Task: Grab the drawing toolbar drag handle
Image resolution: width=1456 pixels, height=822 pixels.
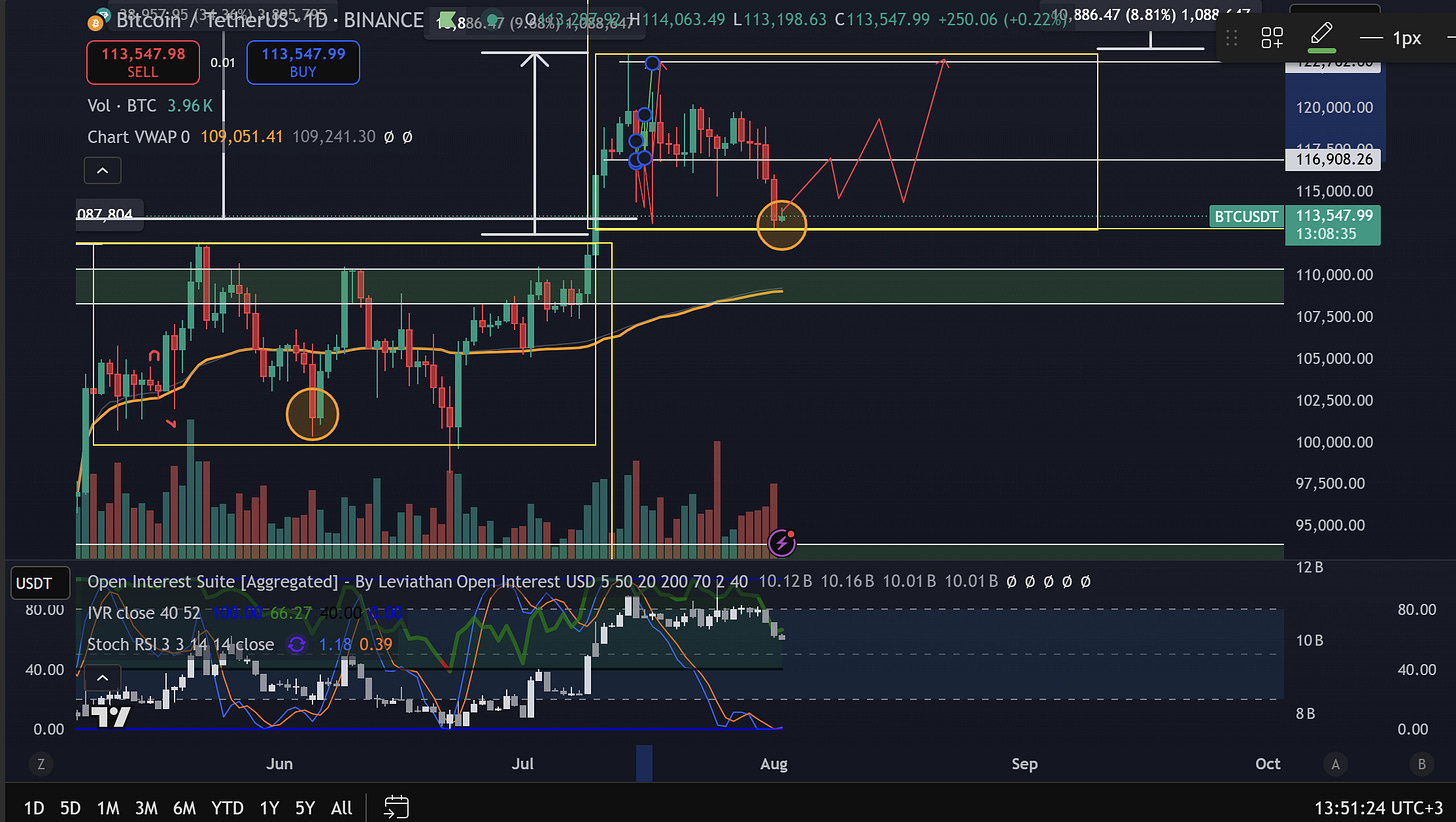Action: 1232,38
